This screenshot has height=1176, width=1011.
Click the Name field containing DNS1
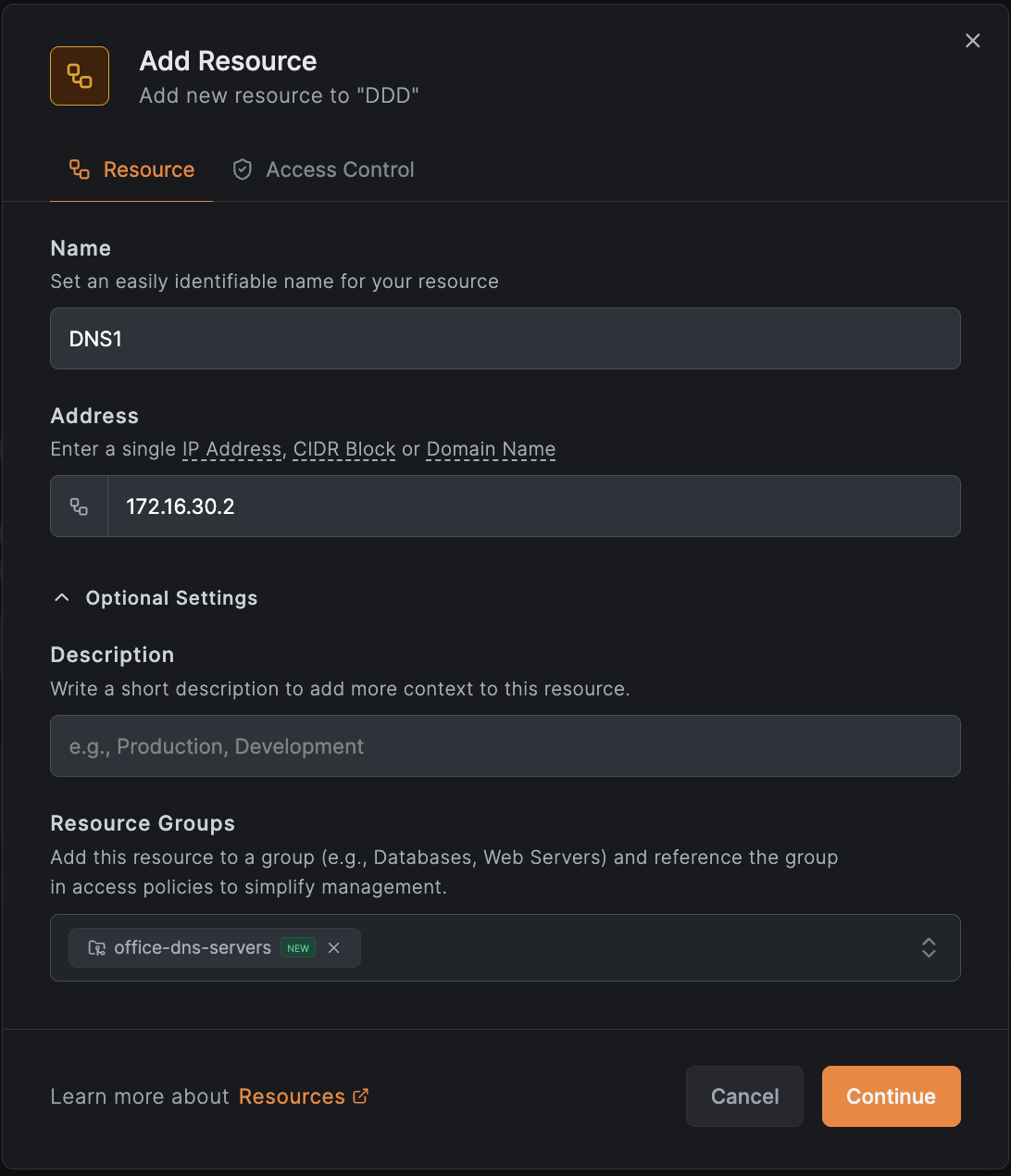[505, 339]
